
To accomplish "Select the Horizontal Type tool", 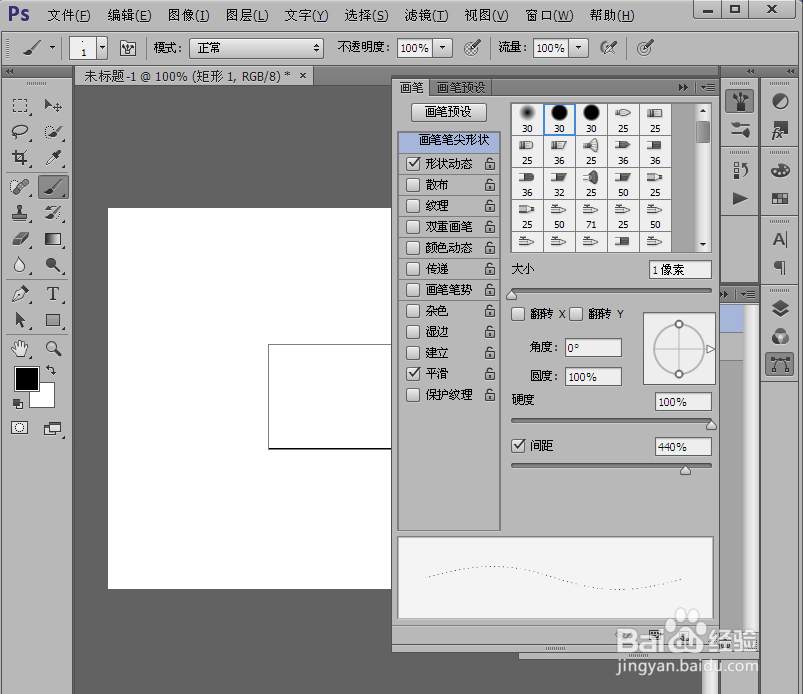I will point(53,292).
